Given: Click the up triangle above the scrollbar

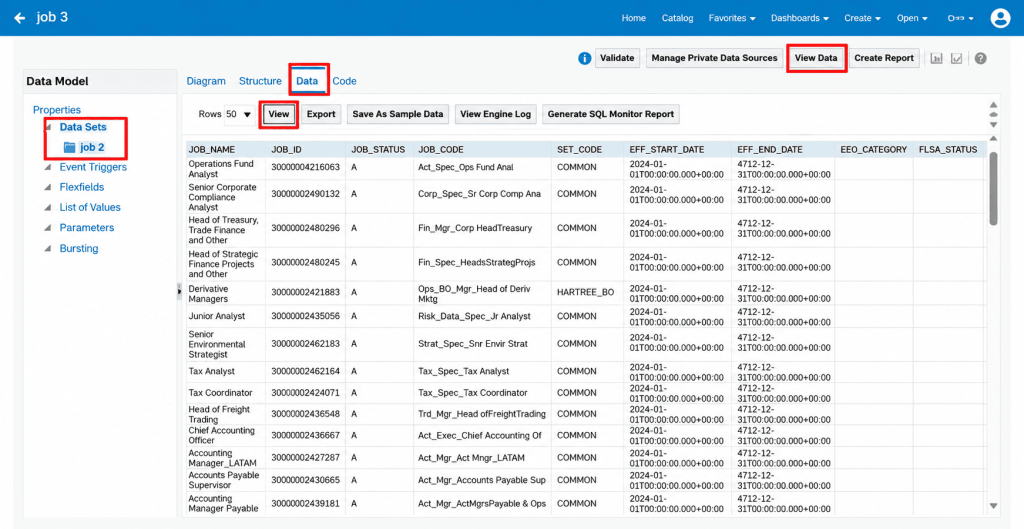Looking at the screenshot, I should (x=993, y=104).
